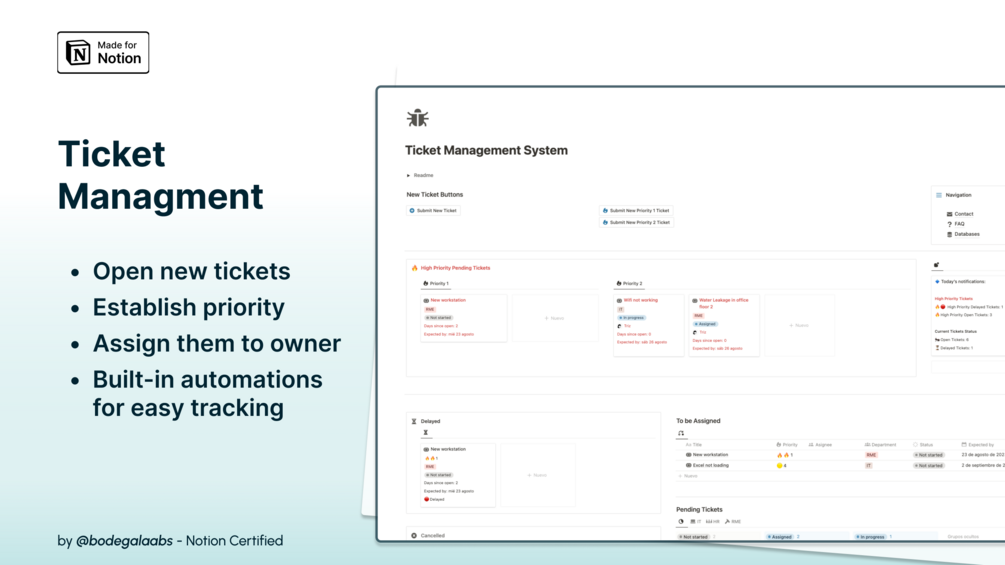Screen dimensions: 1005x565
Task: Click Not started status on Priority 1 card
Action: coord(438,318)
